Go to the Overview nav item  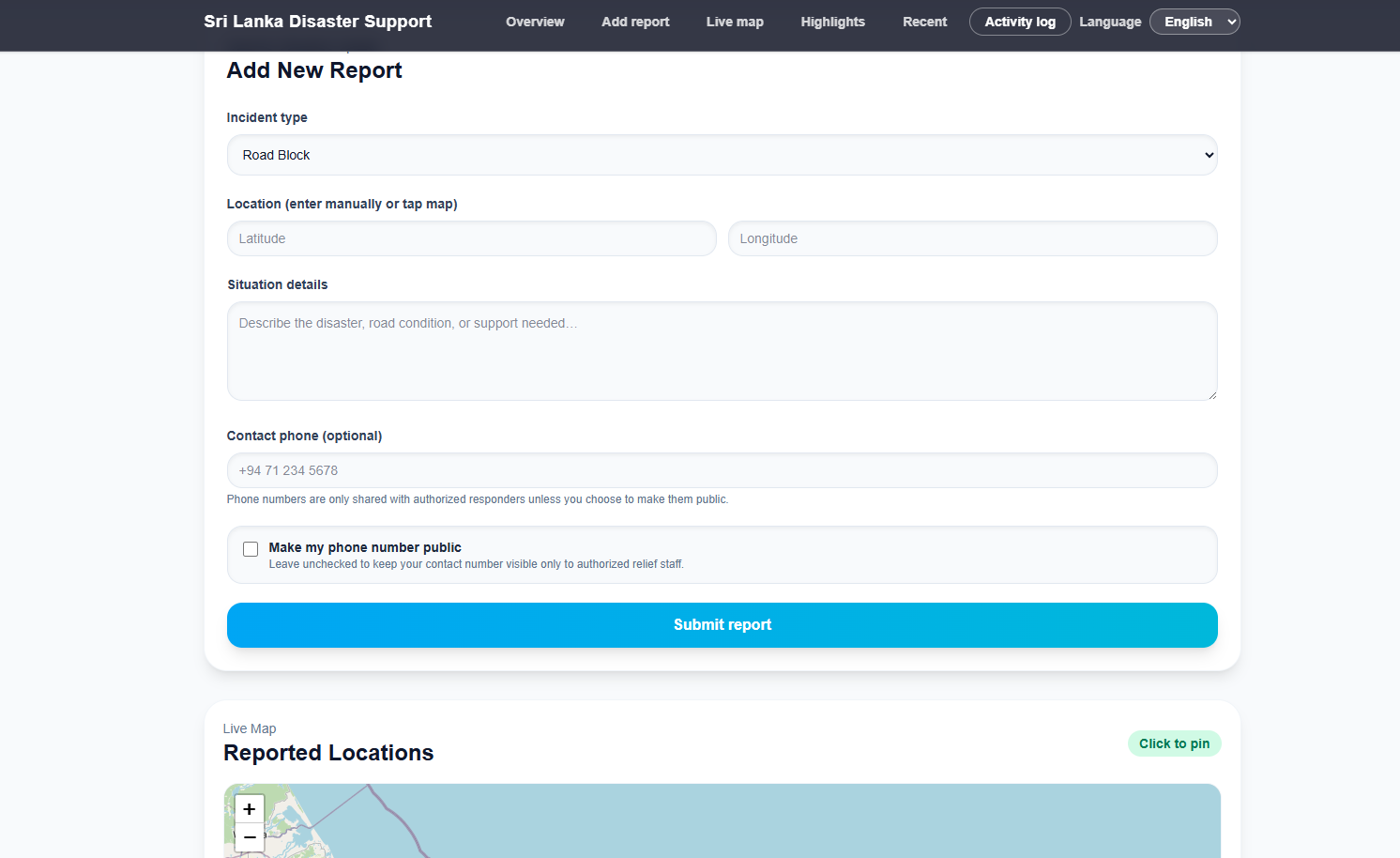click(535, 22)
